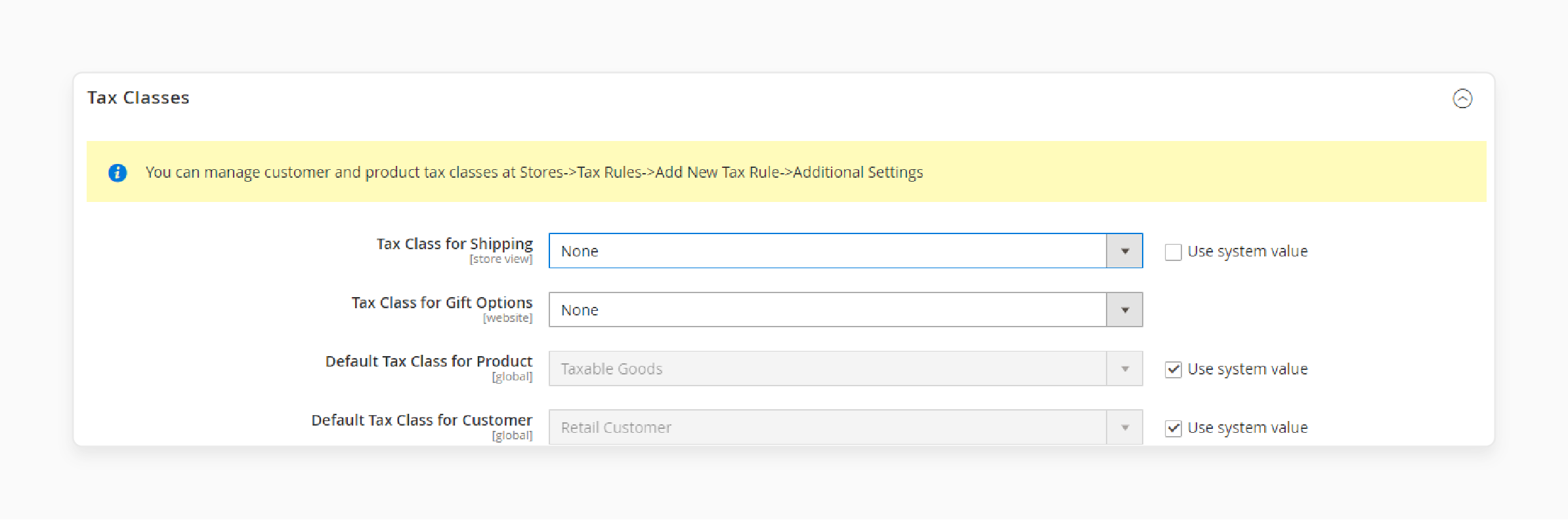
Task: Click the Tax Class for Shipping label
Action: 455,244
